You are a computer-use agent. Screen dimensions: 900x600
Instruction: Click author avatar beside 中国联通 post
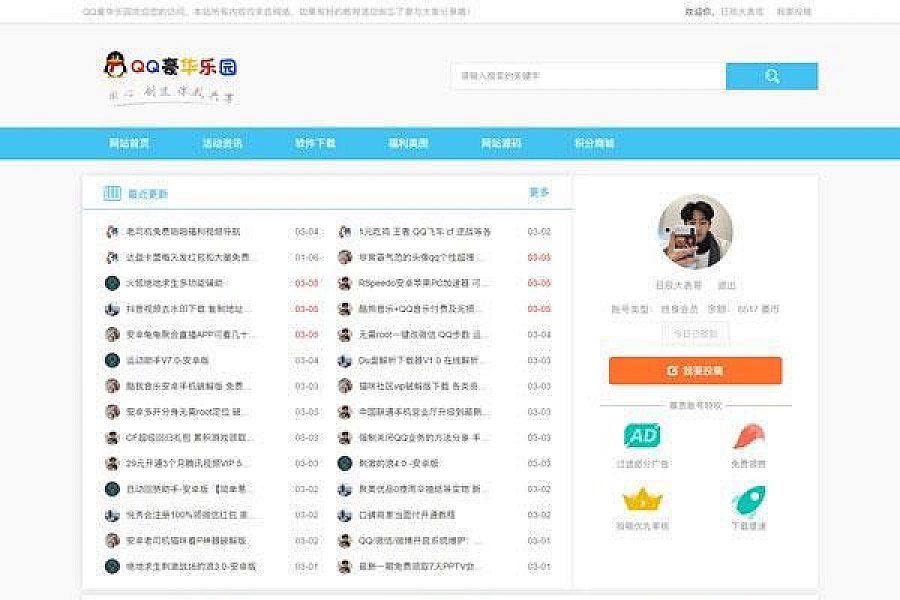pos(344,412)
